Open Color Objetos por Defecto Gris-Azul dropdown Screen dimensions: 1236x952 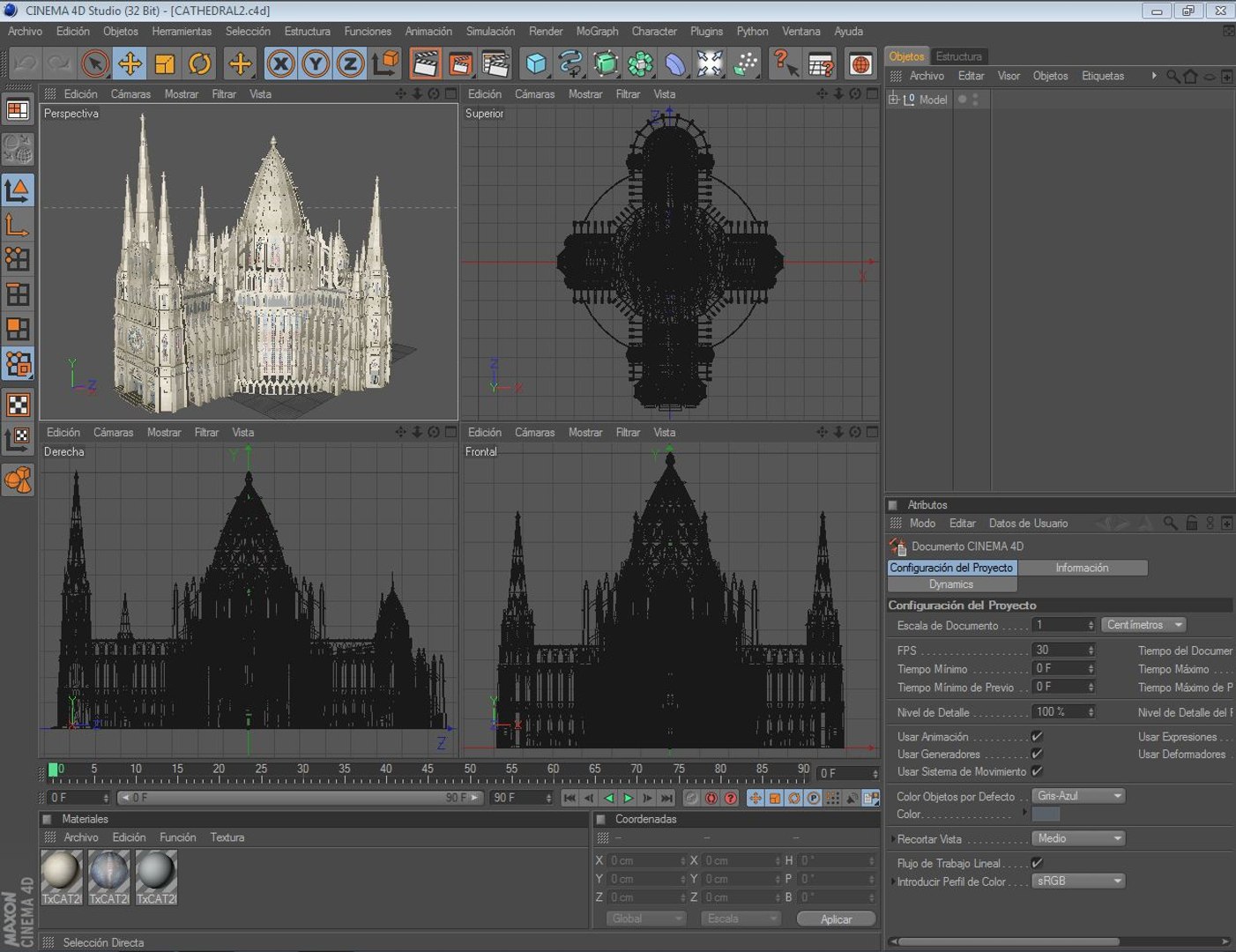(1078, 796)
